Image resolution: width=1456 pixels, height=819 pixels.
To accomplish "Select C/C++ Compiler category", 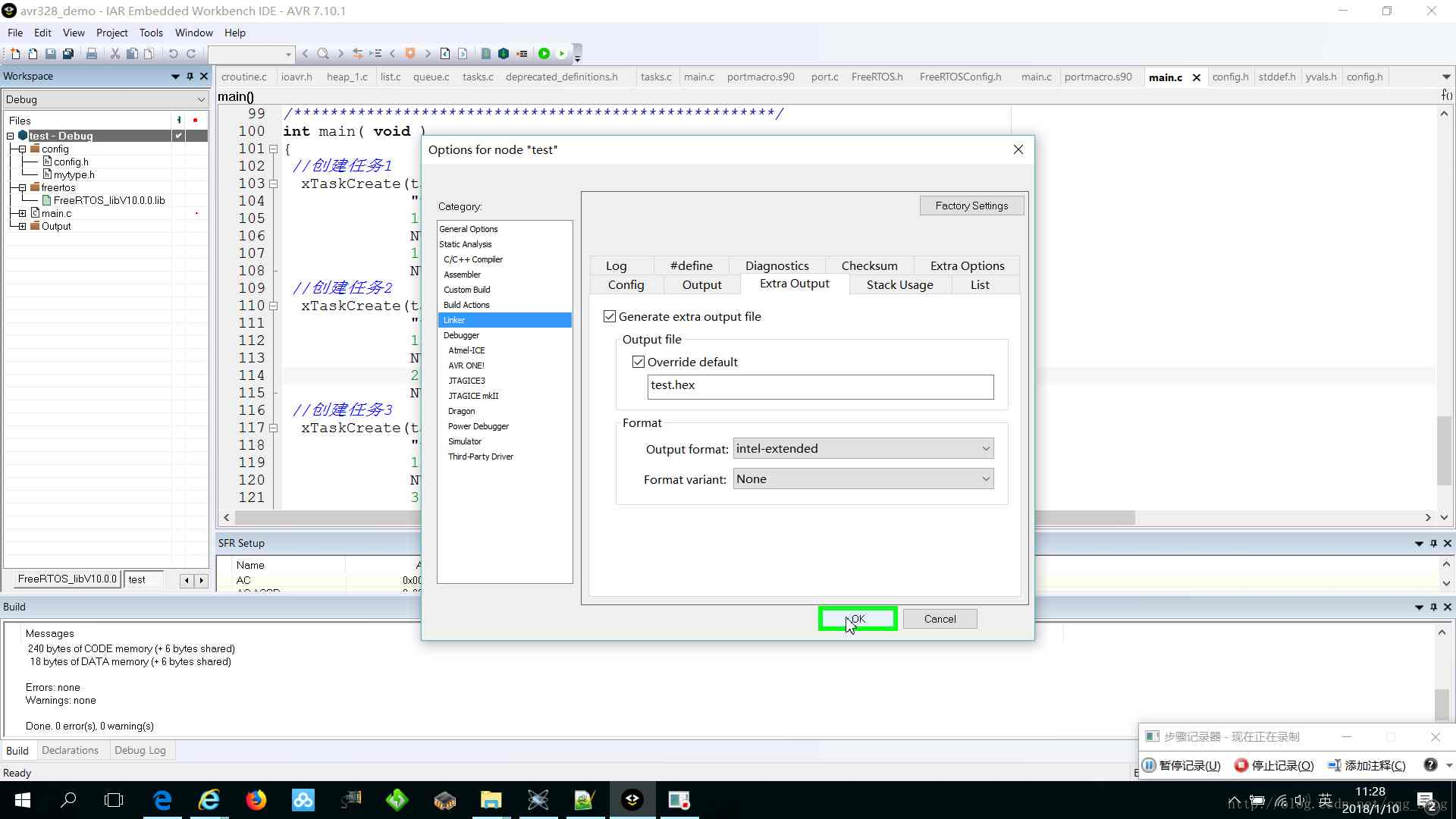I will pos(473,259).
